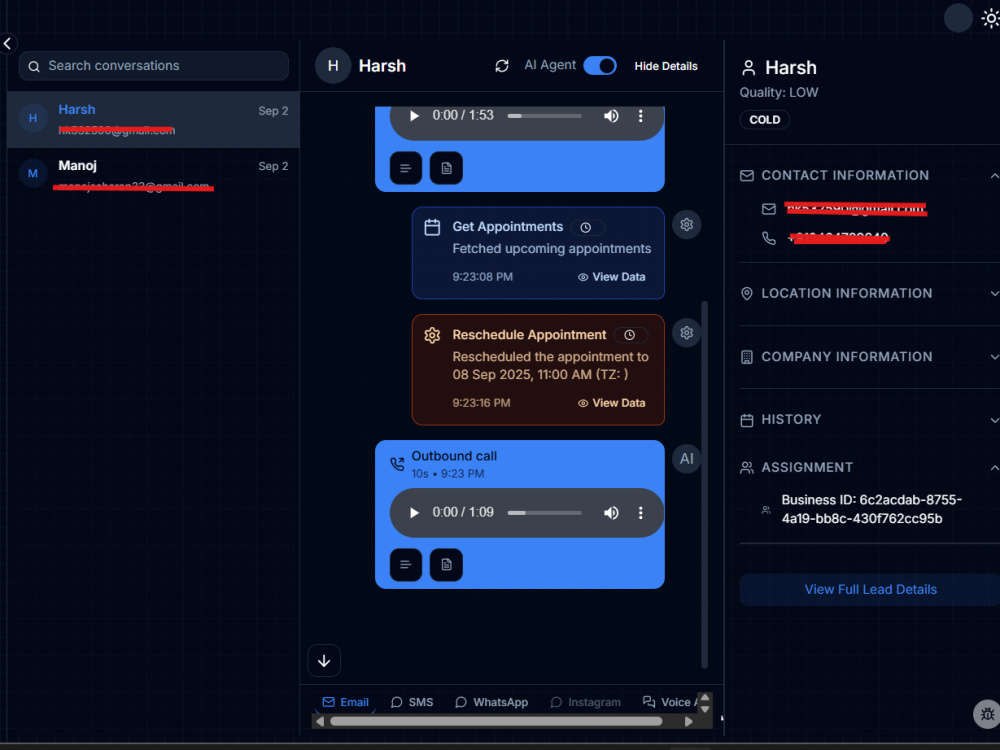Seek within the 1:09 recording progress bar
The image size is (1000, 750).
(x=544, y=513)
